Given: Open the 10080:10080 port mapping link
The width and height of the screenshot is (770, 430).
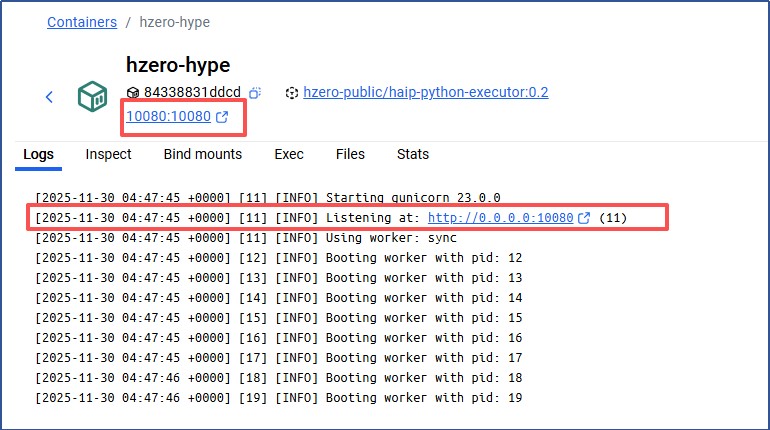Looking at the screenshot, I should (x=168, y=118).
